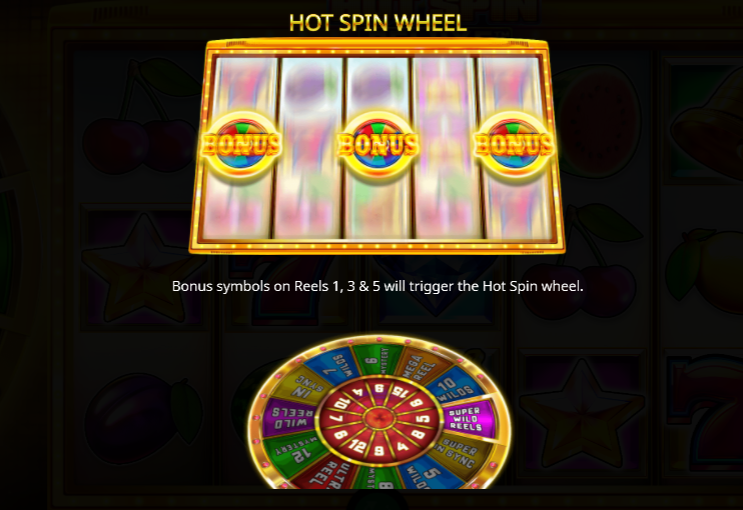The image size is (743, 510).
Task: Select the Super Wild Reels wheel segment
Action: click(468, 418)
